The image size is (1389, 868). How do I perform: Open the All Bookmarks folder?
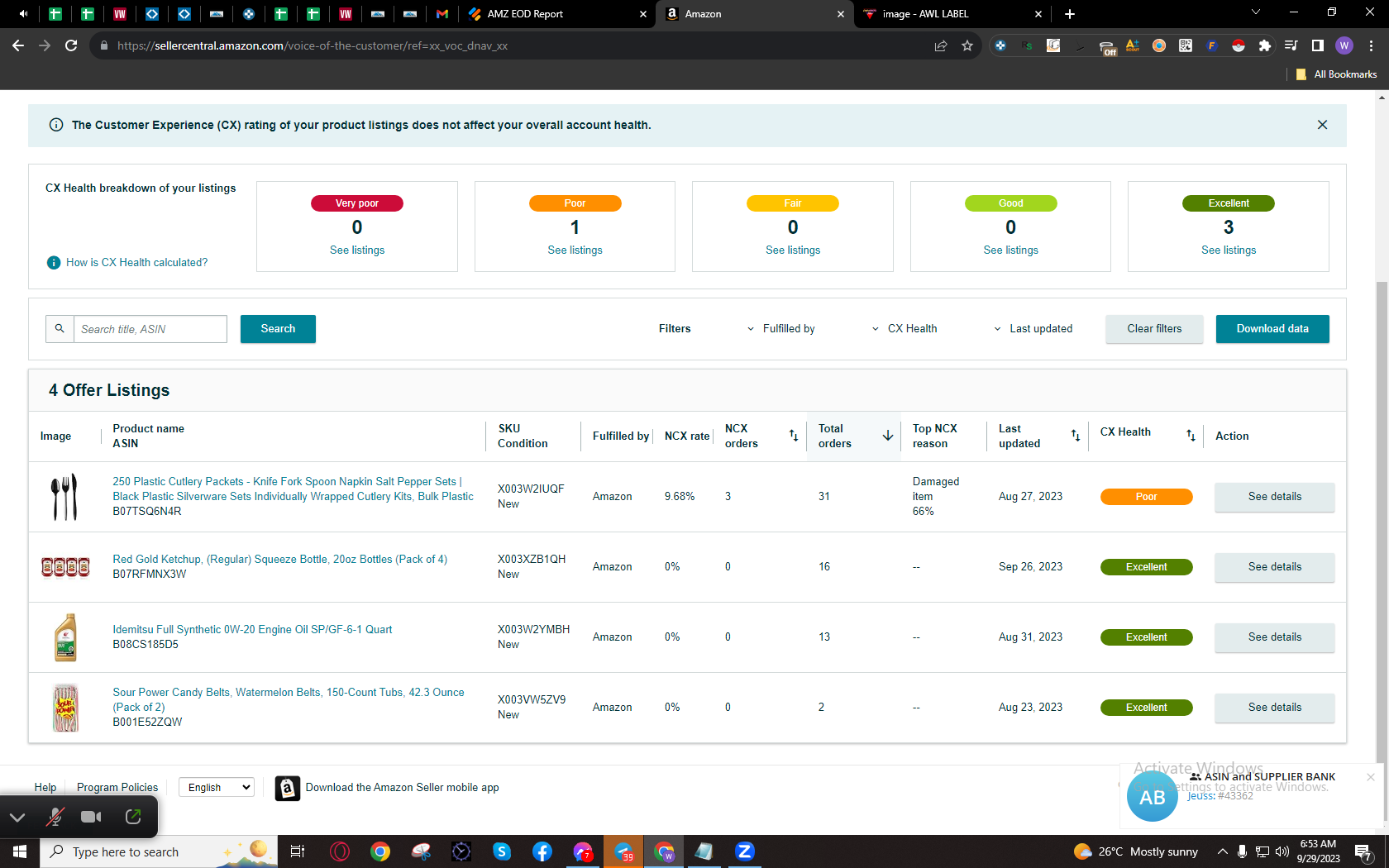(x=1336, y=74)
